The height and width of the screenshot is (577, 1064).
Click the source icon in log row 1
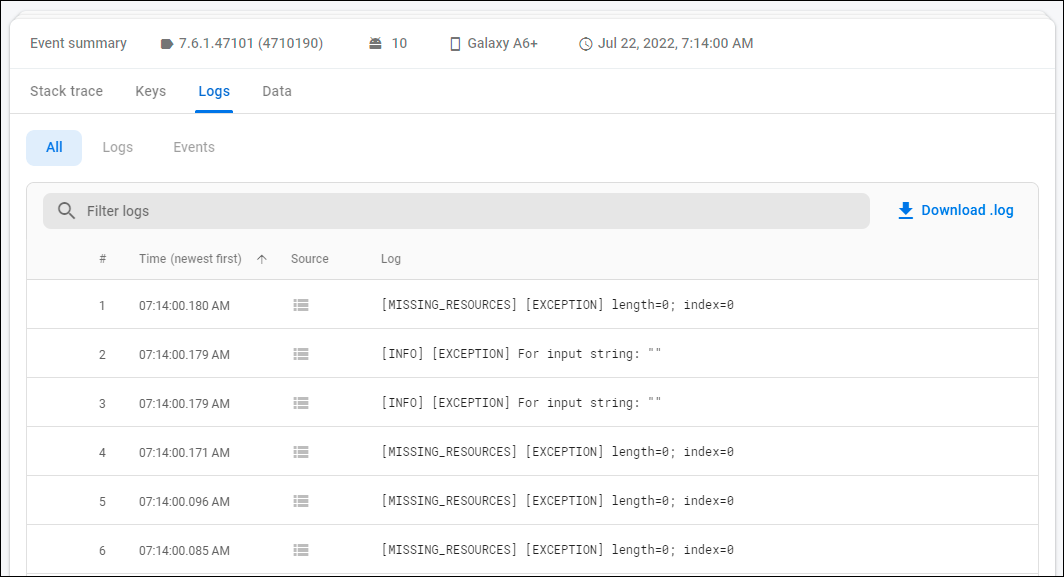pos(301,305)
